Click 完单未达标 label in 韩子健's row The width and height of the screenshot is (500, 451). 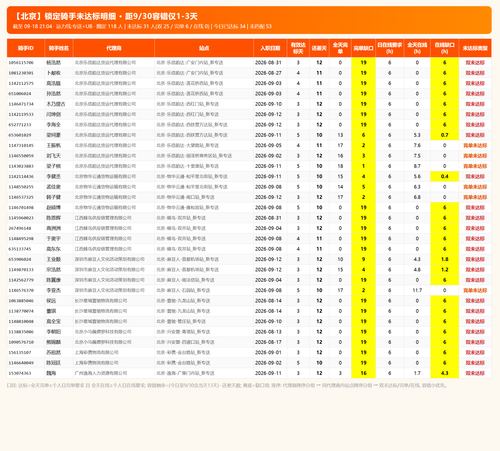pos(475,197)
